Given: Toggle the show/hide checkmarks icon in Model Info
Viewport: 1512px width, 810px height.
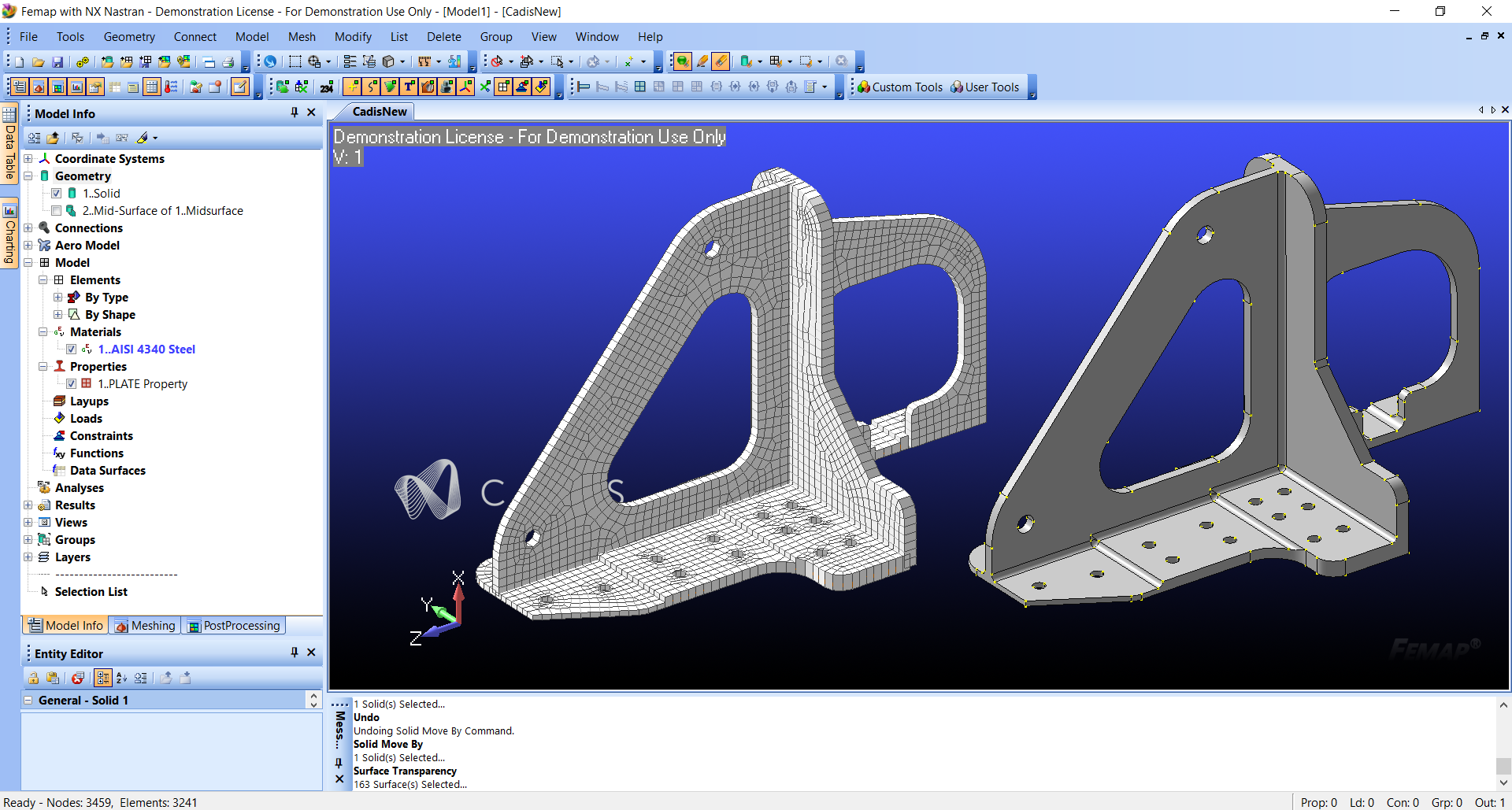Looking at the screenshot, I should pos(77,138).
